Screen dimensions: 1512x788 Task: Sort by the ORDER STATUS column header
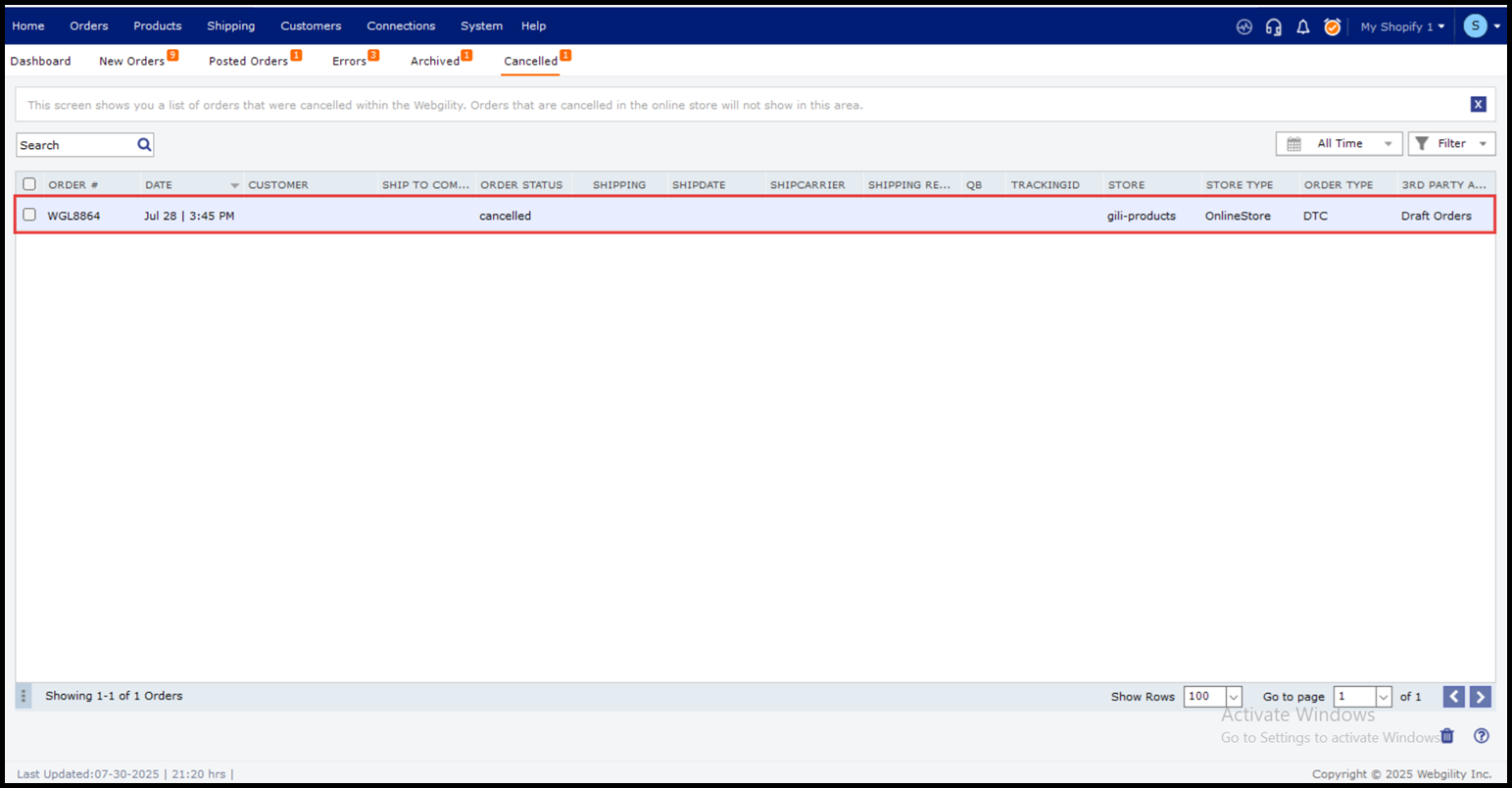[521, 184]
